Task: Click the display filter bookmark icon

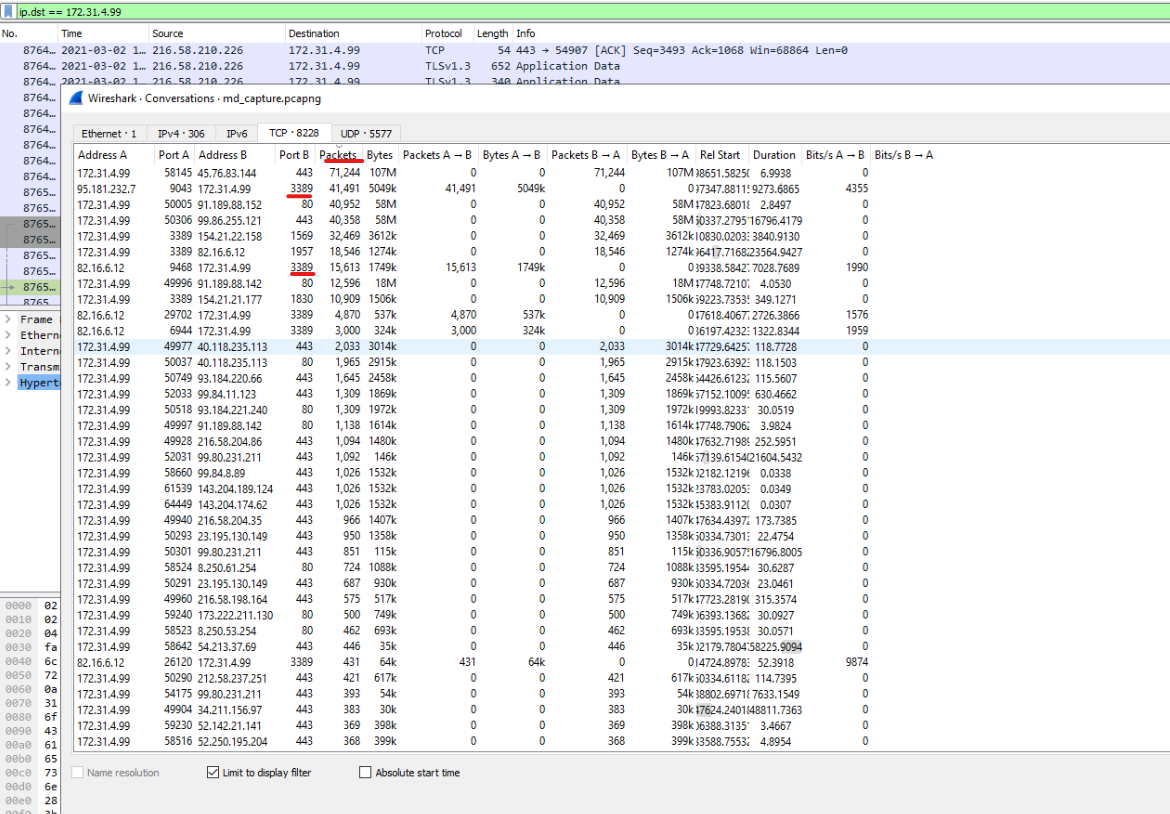Action: coord(9,11)
